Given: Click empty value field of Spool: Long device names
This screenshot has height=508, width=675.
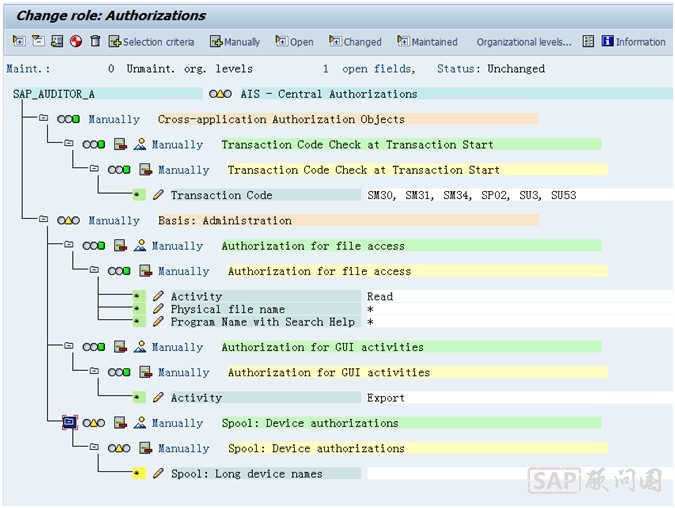Looking at the screenshot, I should [x=519, y=474].
